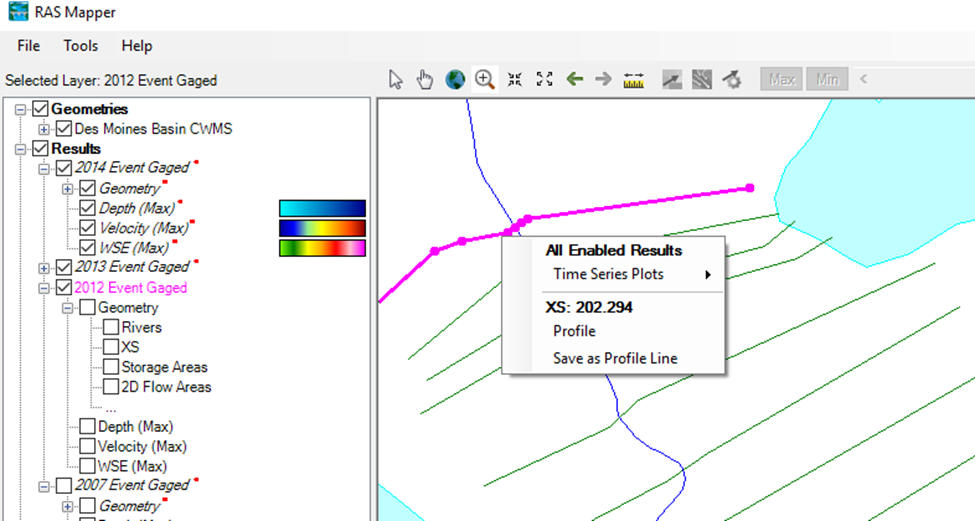Activate the pan hand tool
This screenshot has width=975, height=521.
pos(425,80)
